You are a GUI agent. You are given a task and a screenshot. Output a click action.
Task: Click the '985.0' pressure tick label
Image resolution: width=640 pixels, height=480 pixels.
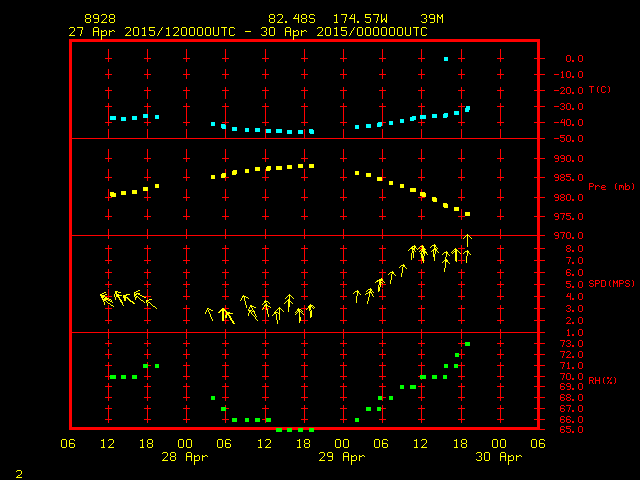click(569, 178)
